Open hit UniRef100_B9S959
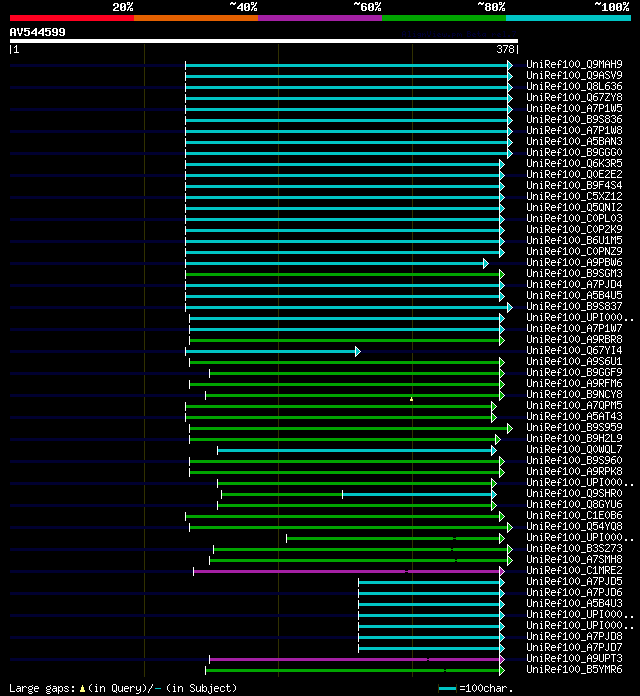The height and width of the screenshot is (696, 640). pos(574,427)
